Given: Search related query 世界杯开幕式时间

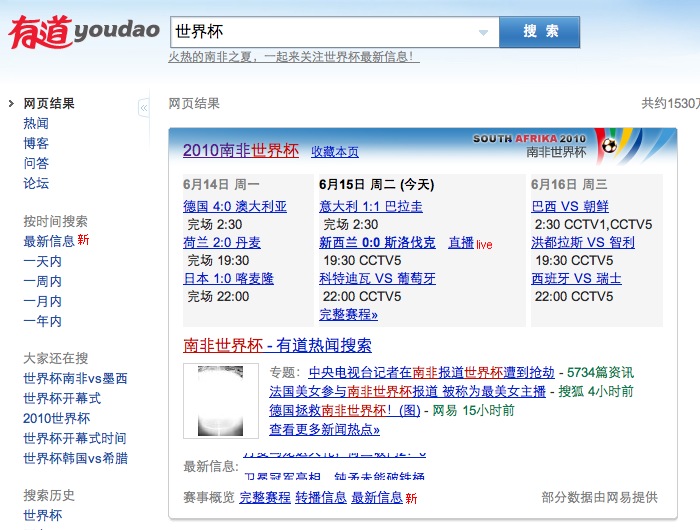Looking at the screenshot, I should tap(75, 438).
